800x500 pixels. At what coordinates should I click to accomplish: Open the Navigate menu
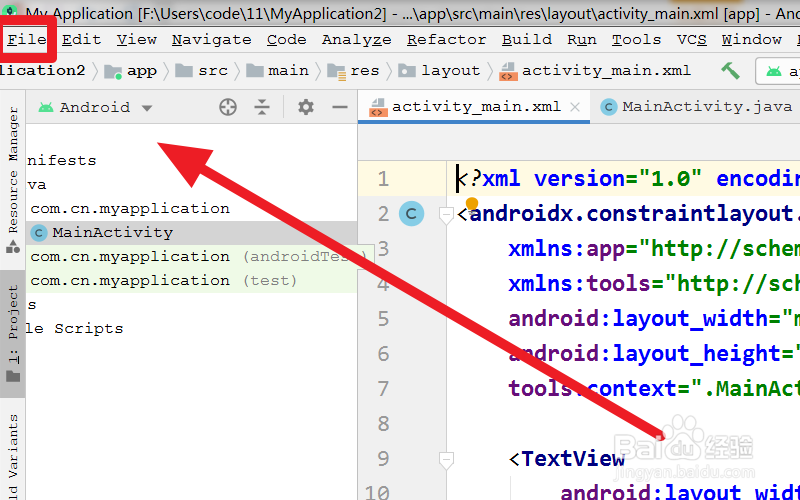click(212, 39)
